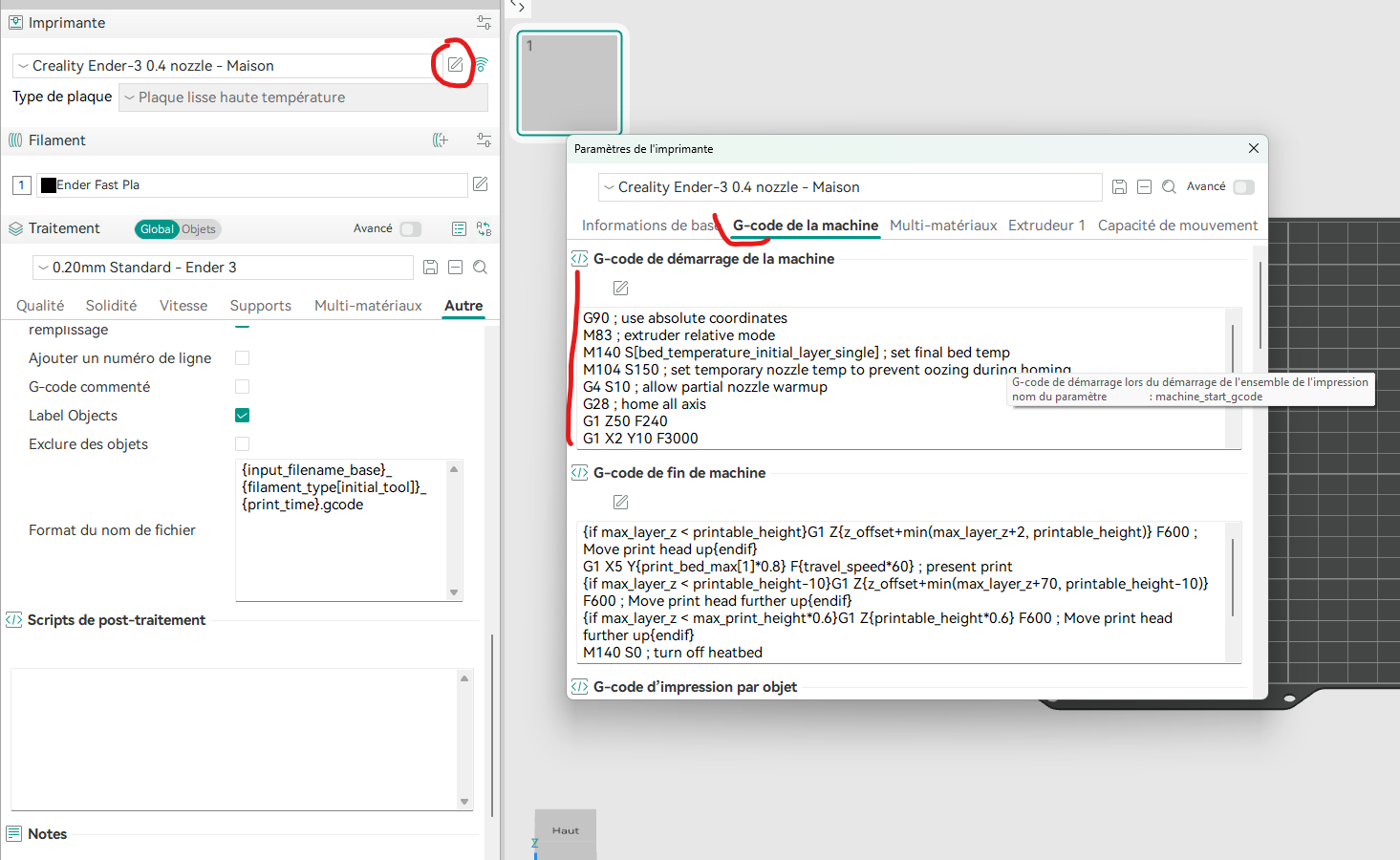Edit the G-code de démarrage with pencil icon
Image resolution: width=1400 pixels, height=860 pixels.
click(620, 288)
